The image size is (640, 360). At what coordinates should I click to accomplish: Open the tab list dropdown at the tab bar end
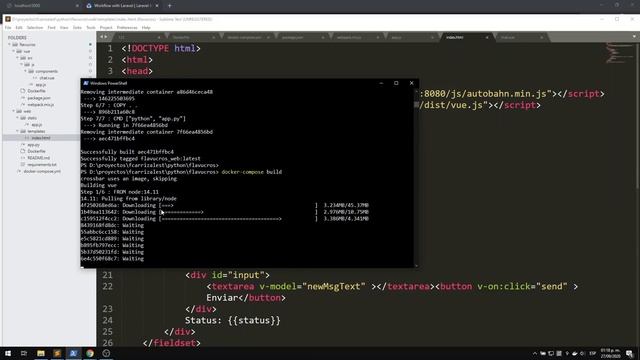tap(634, 37)
